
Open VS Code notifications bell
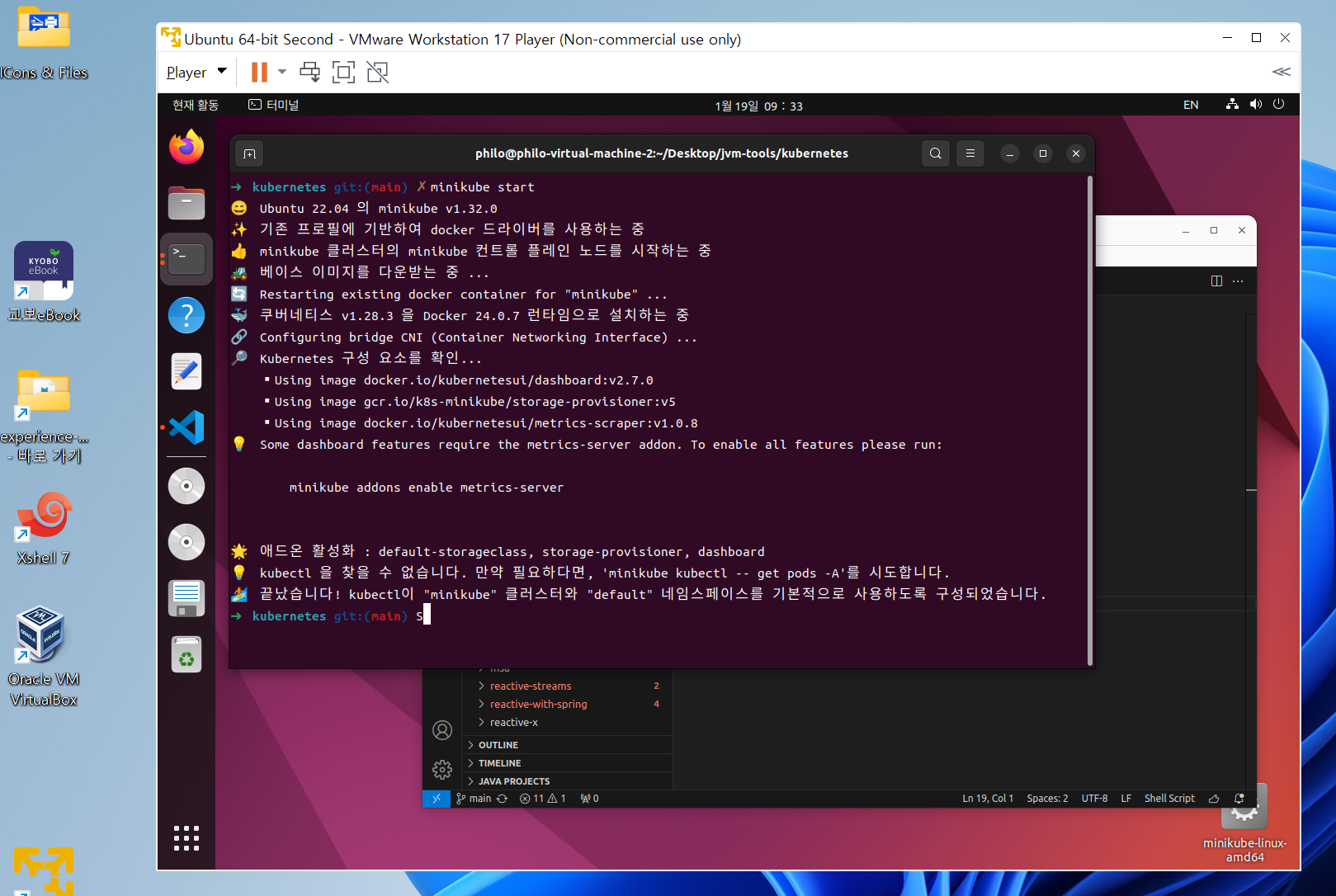tap(1239, 799)
